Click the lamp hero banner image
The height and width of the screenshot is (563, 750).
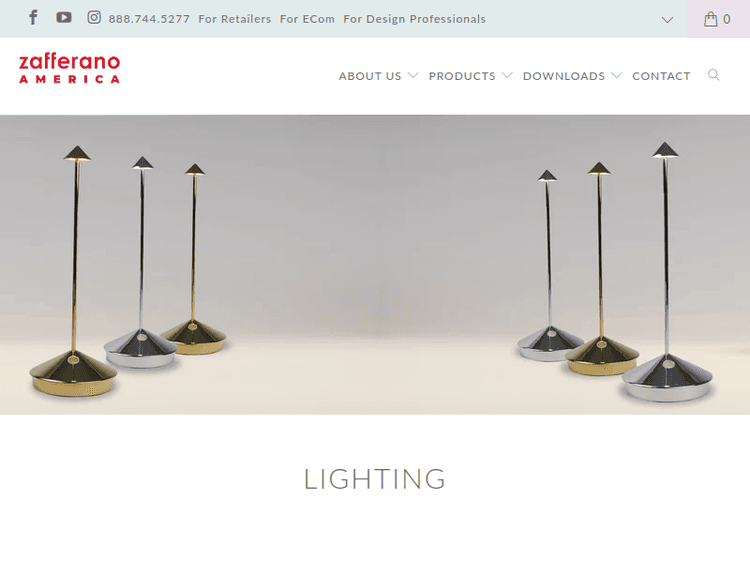pyautogui.click(x=375, y=265)
